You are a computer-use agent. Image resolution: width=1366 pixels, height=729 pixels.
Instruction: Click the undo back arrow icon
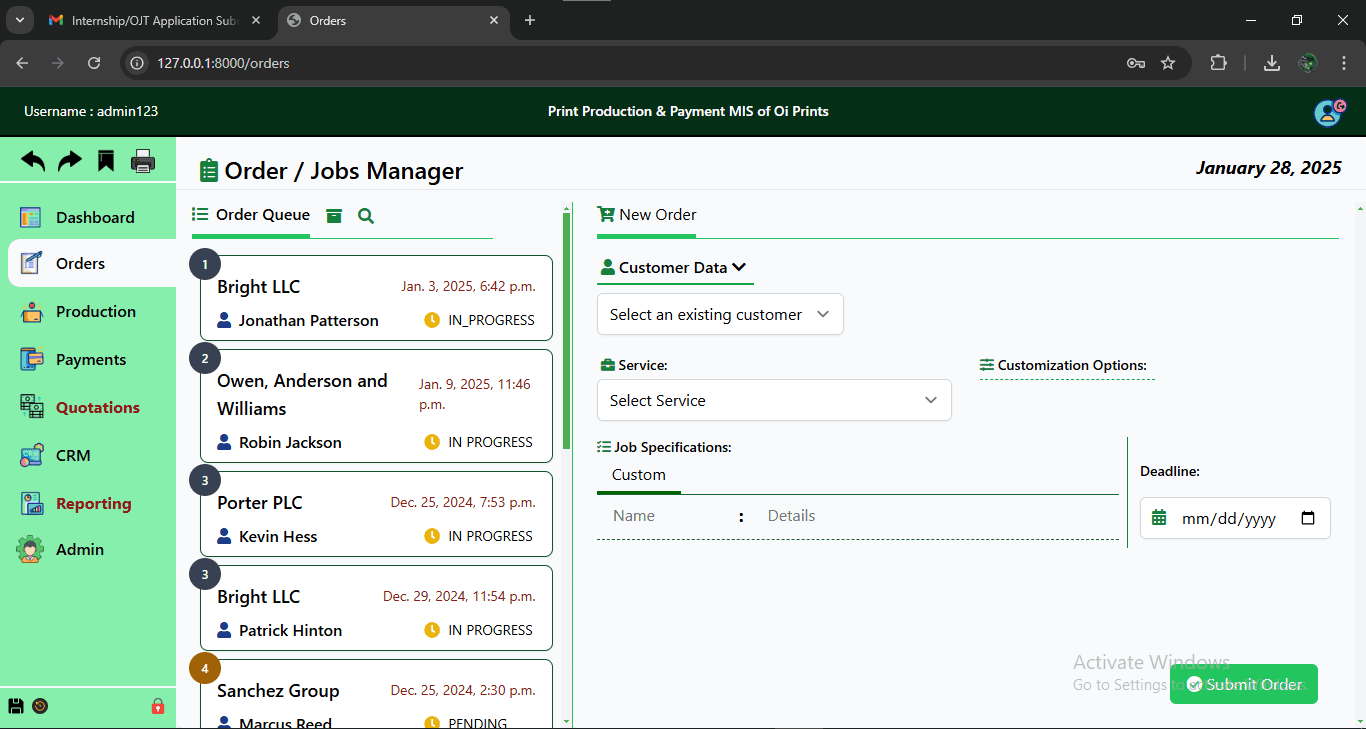tap(33, 160)
